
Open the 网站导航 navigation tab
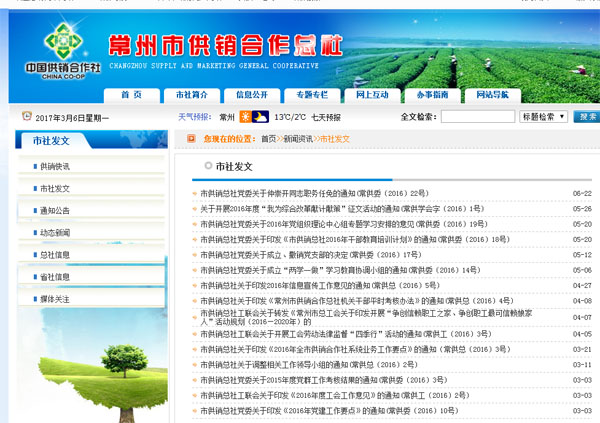(x=492, y=94)
